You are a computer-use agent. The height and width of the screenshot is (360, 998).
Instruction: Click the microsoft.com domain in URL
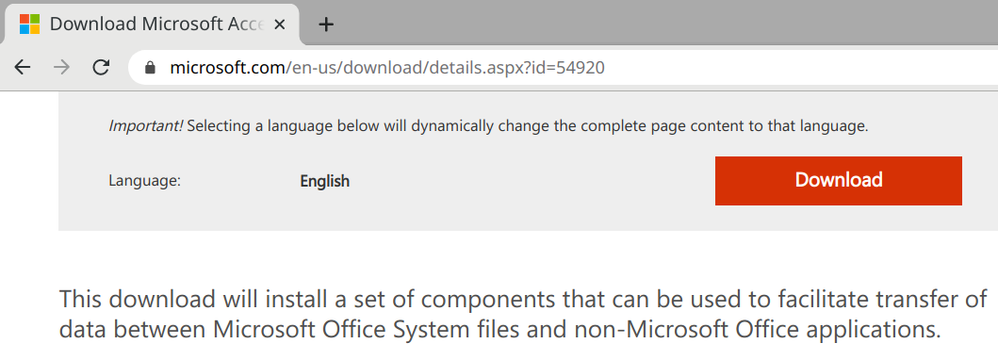click(227, 67)
